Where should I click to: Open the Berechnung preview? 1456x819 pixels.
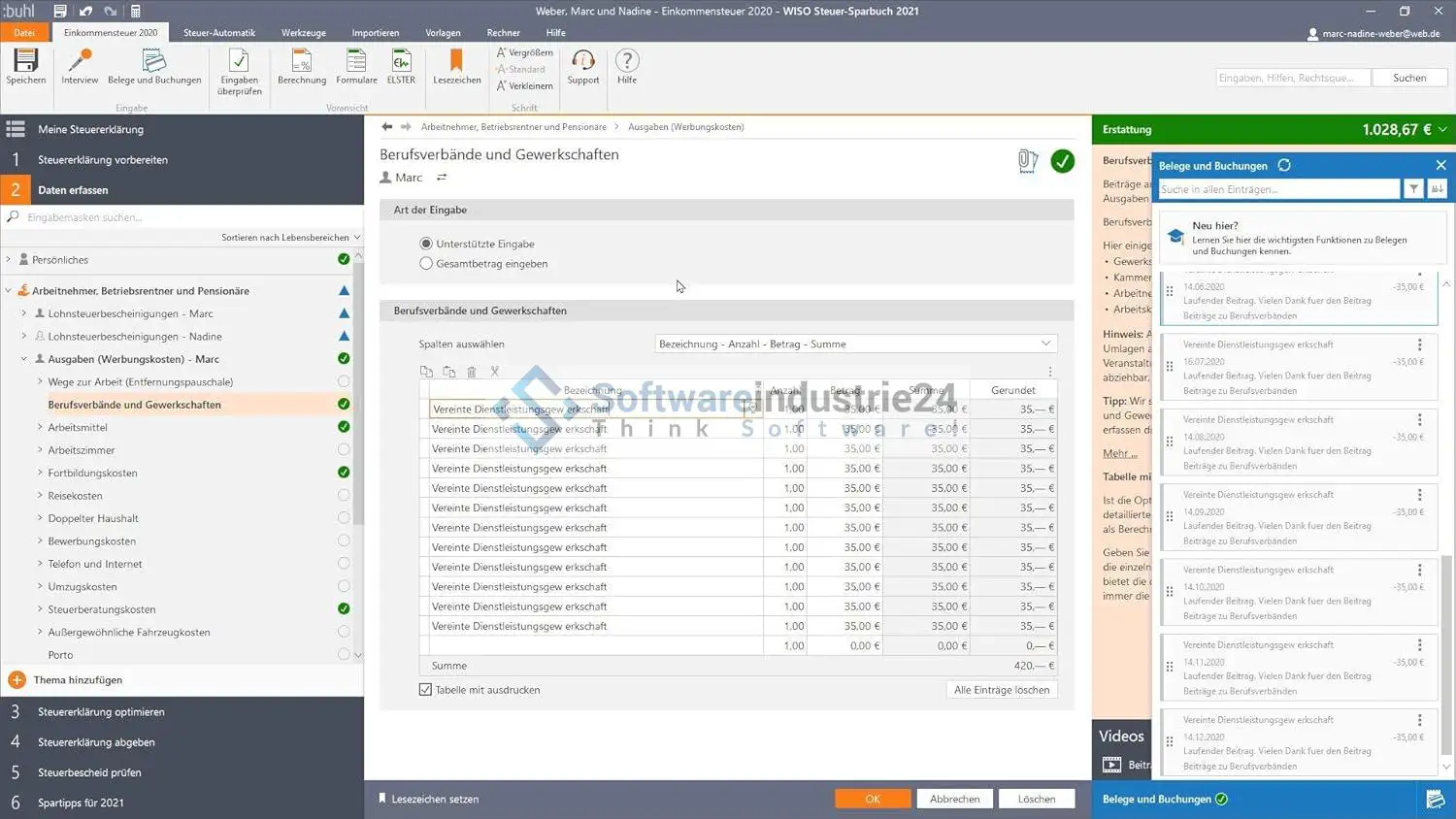click(x=302, y=62)
